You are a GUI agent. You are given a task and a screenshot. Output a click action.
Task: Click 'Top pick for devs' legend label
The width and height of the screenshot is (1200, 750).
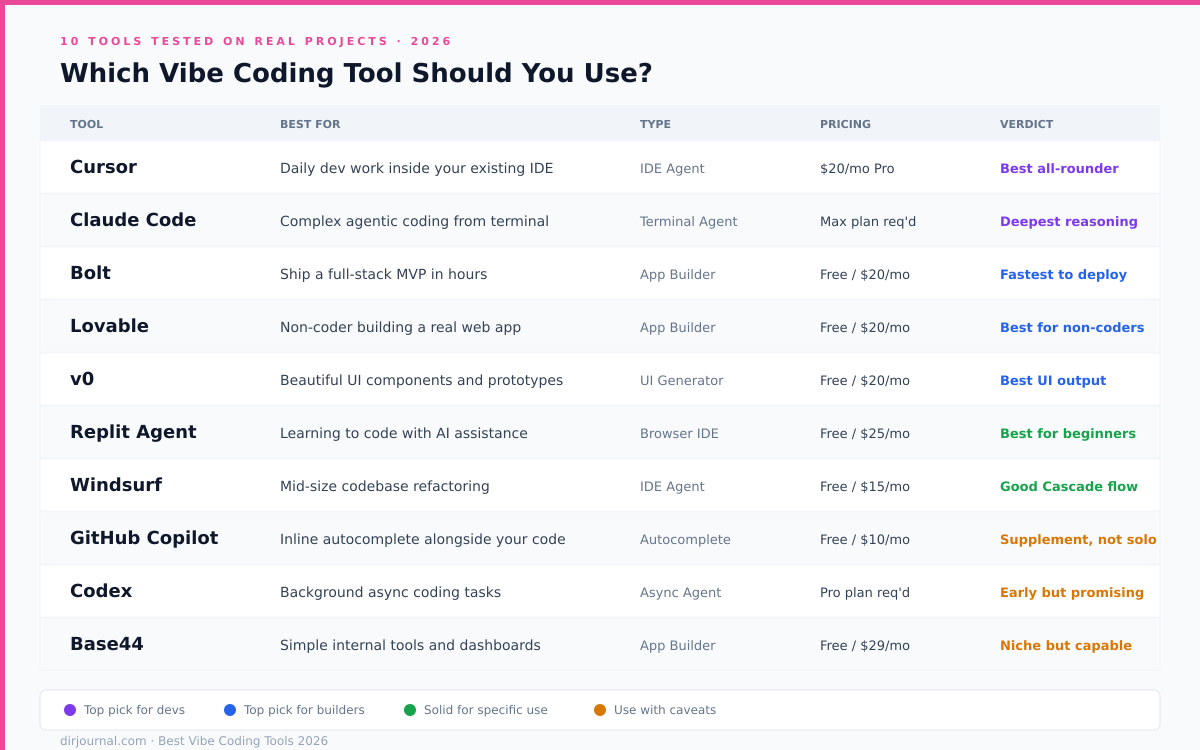(x=134, y=710)
